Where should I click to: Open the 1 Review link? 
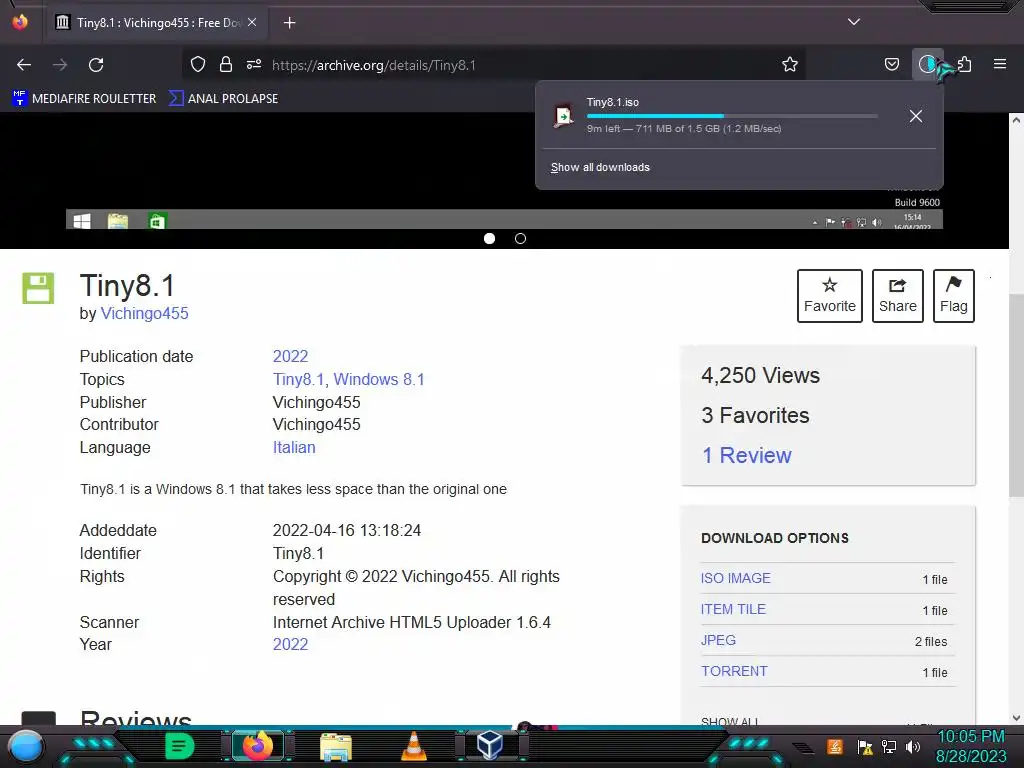click(746, 455)
